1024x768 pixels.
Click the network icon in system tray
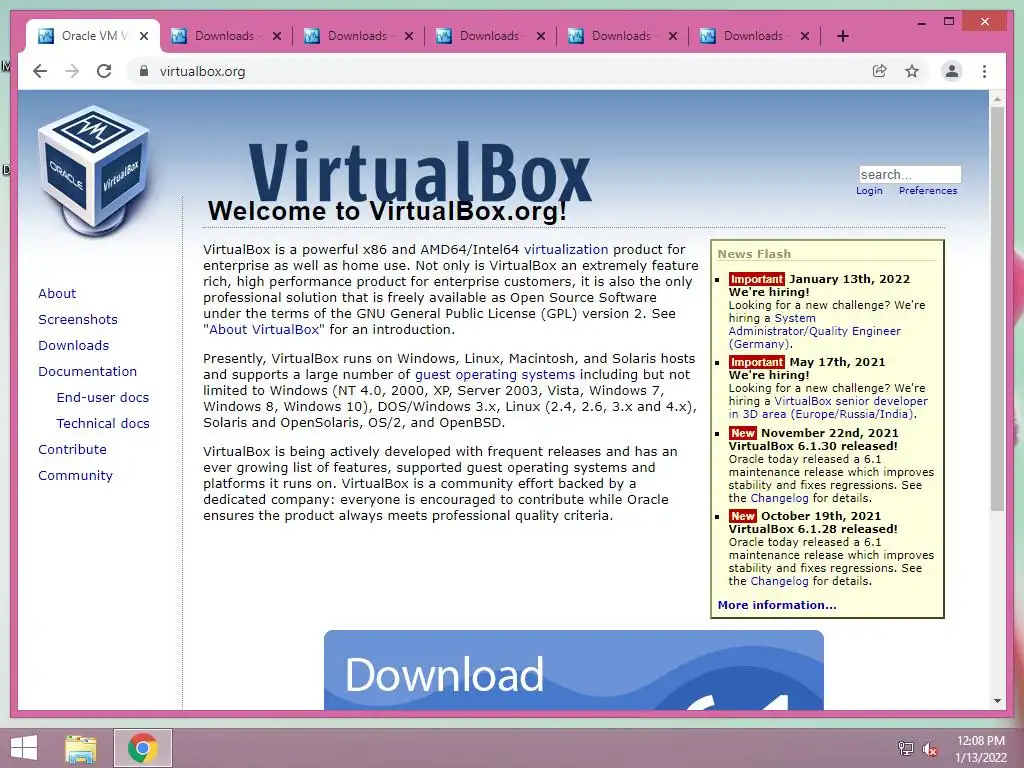(x=905, y=749)
